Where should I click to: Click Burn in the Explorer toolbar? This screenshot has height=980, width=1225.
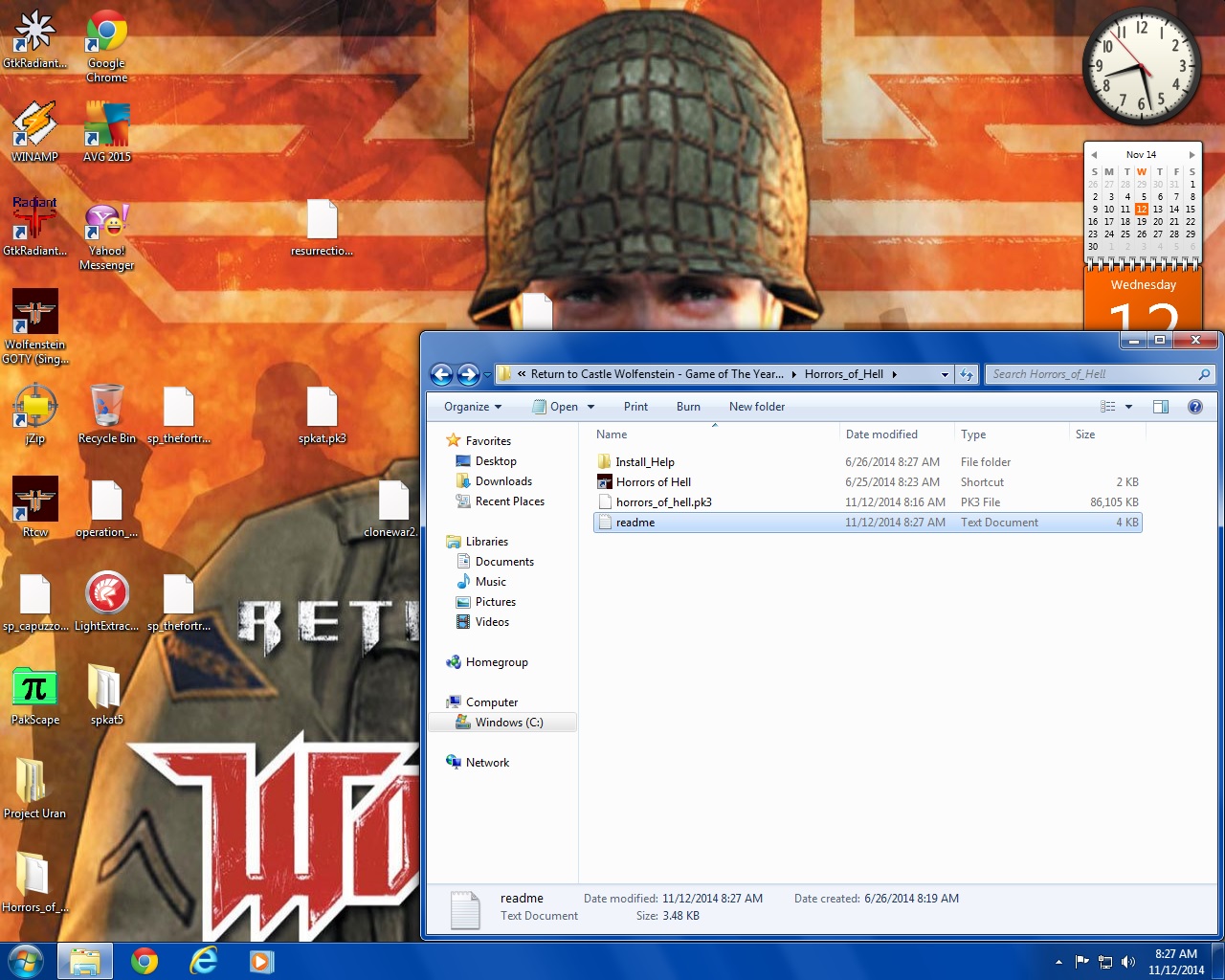688,407
